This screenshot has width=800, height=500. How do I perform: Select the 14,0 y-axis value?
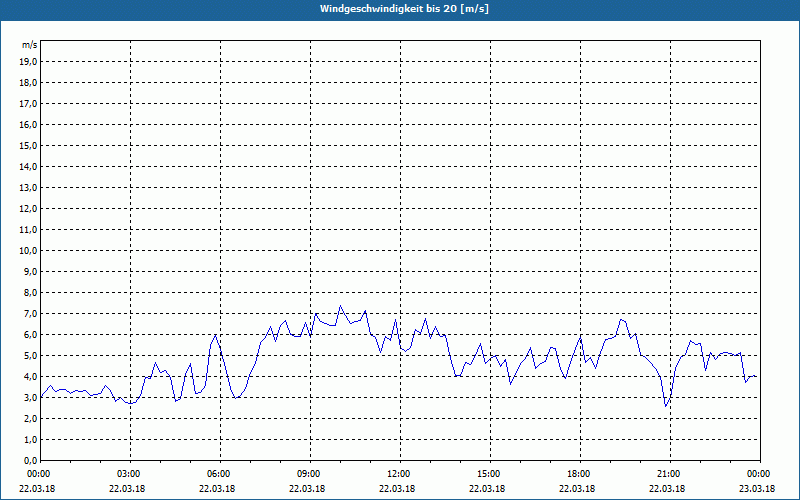[27, 166]
